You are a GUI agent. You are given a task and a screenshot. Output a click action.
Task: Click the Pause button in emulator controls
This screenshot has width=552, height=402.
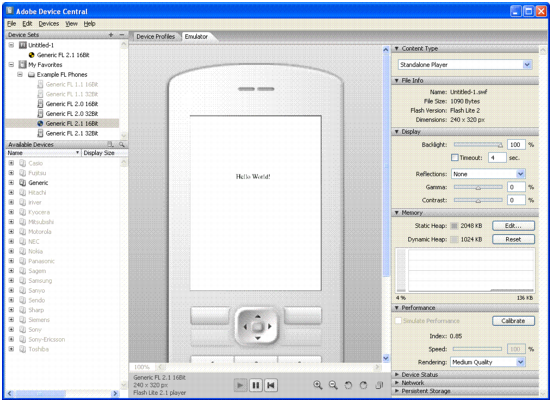[x=256, y=385]
